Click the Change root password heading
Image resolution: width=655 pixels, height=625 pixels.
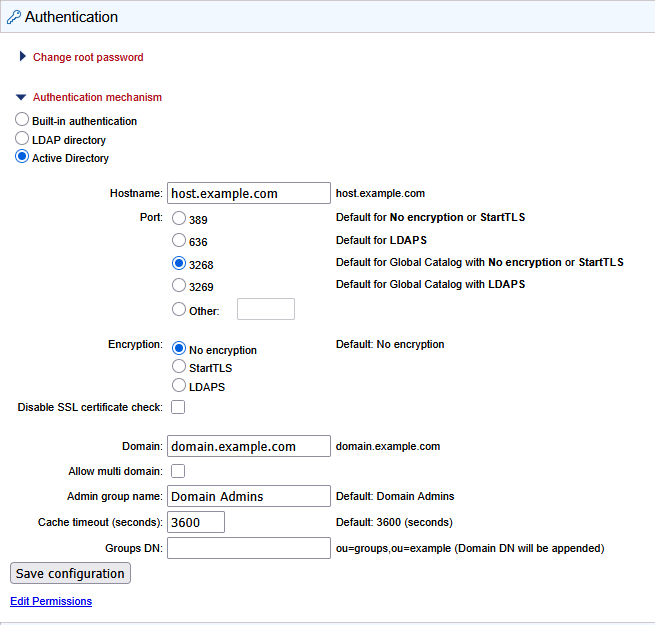(x=88, y=57)
